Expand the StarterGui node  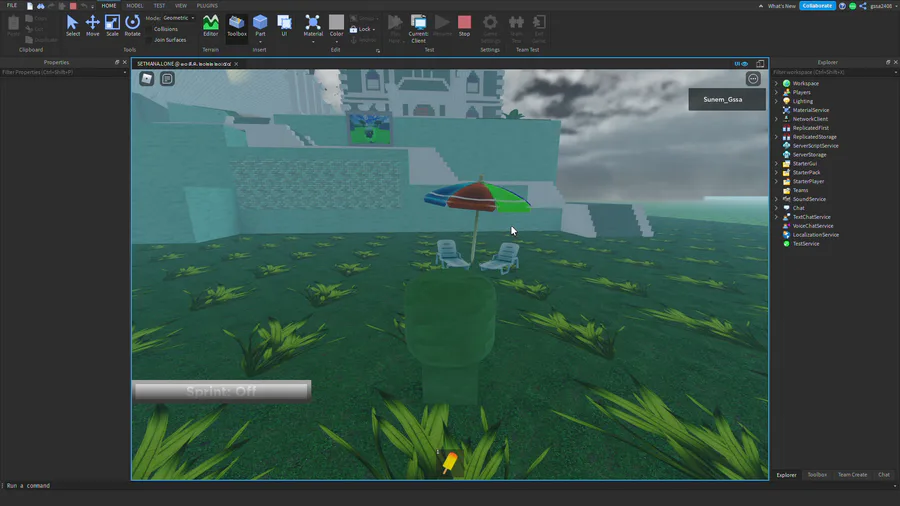(777, 164)
